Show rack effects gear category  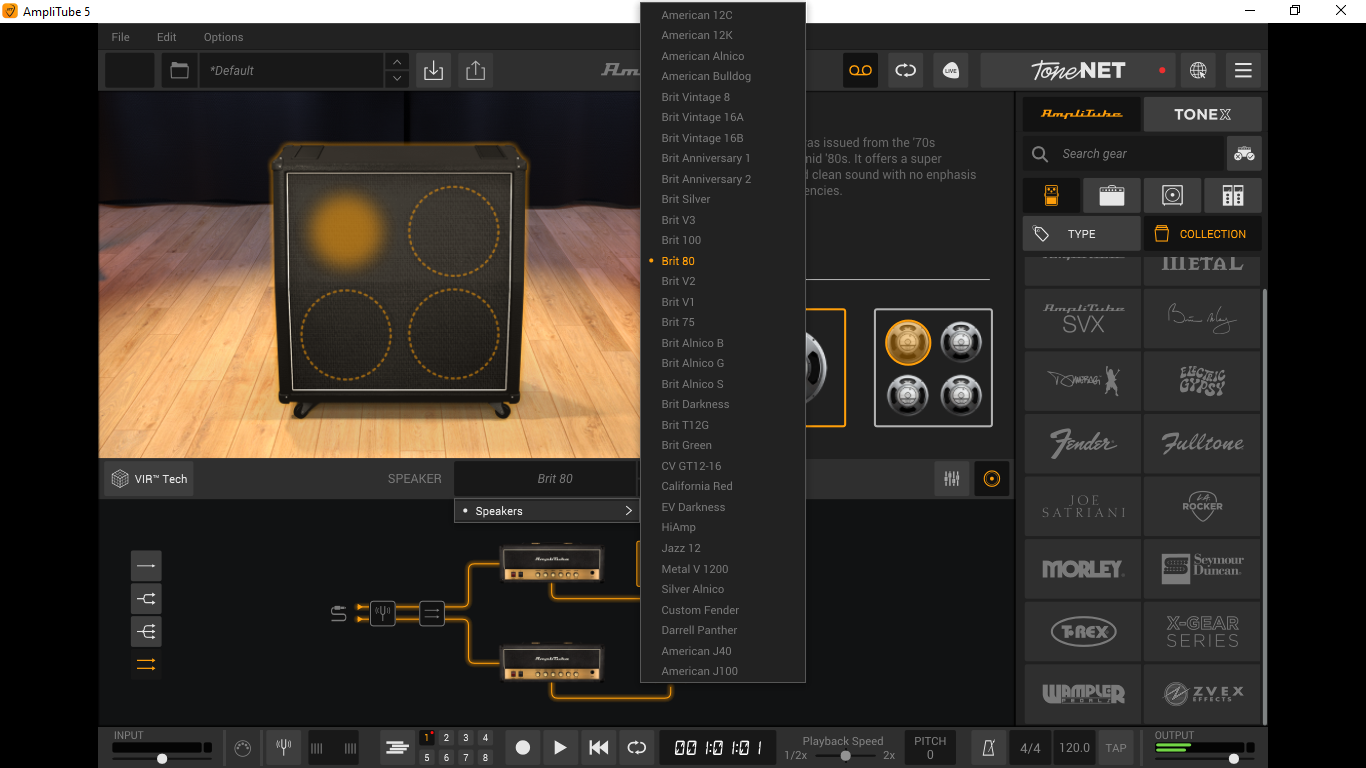click(x=1233, y=195)
